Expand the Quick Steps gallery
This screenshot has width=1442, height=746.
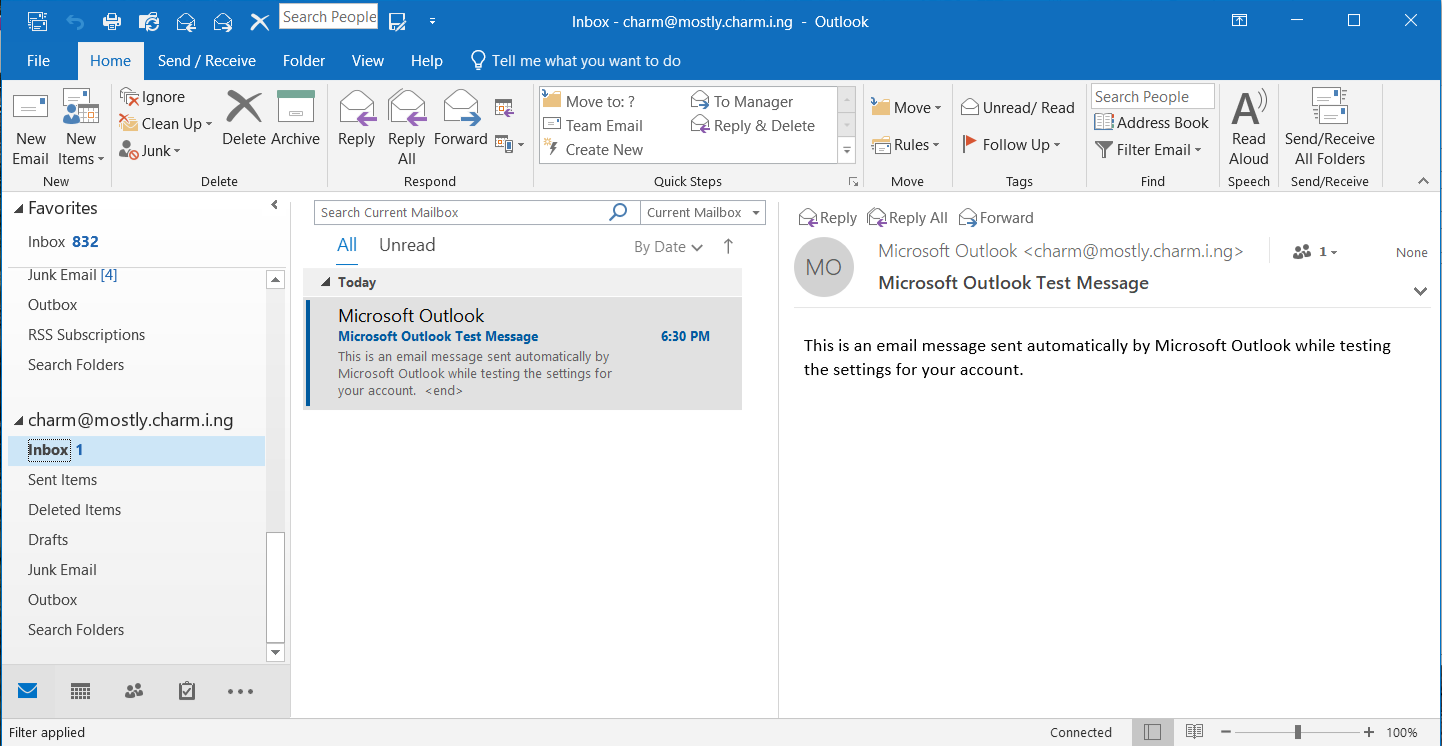pos(847,150)
